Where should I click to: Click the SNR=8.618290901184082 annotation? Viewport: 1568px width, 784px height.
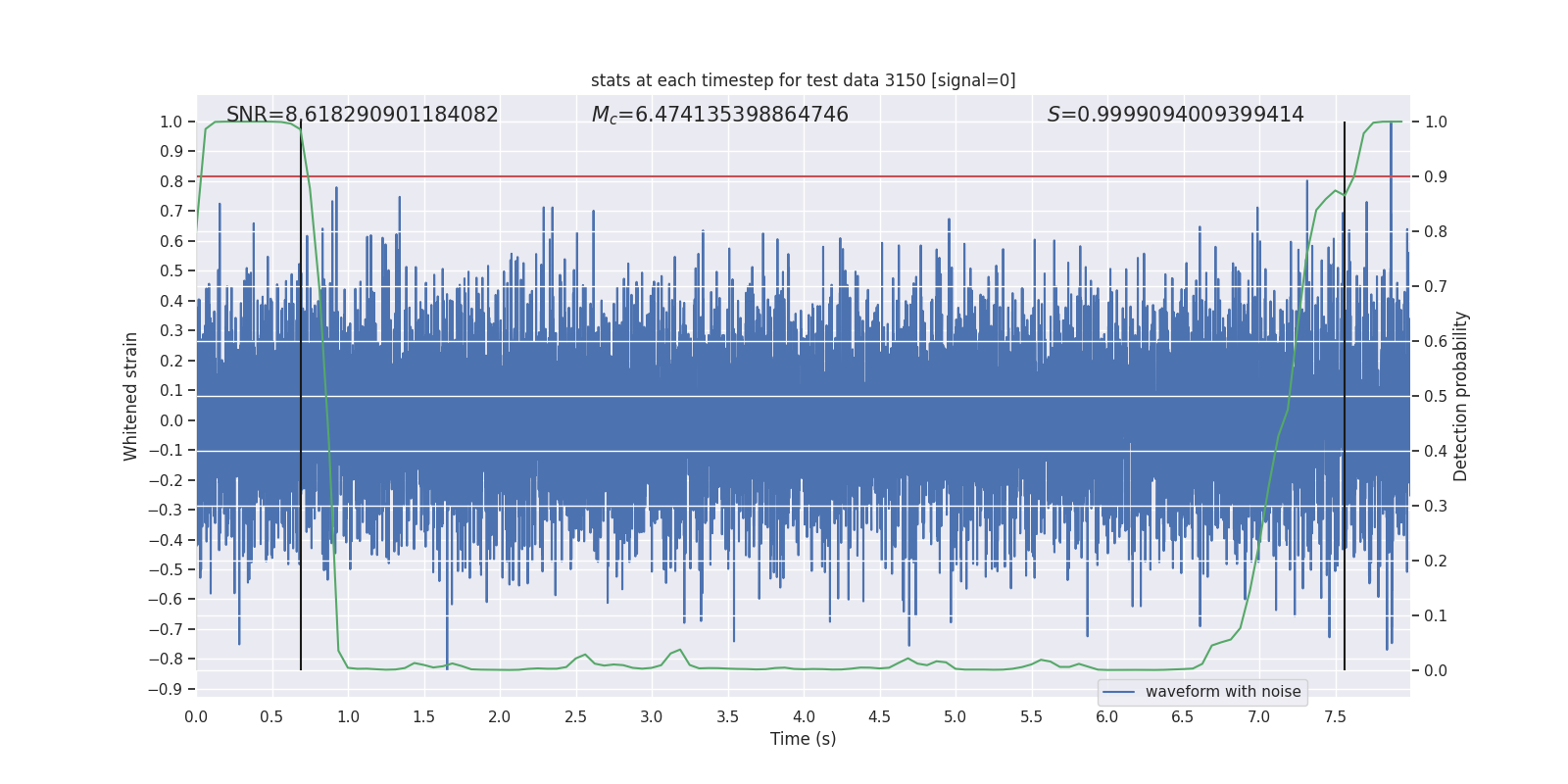363,115
